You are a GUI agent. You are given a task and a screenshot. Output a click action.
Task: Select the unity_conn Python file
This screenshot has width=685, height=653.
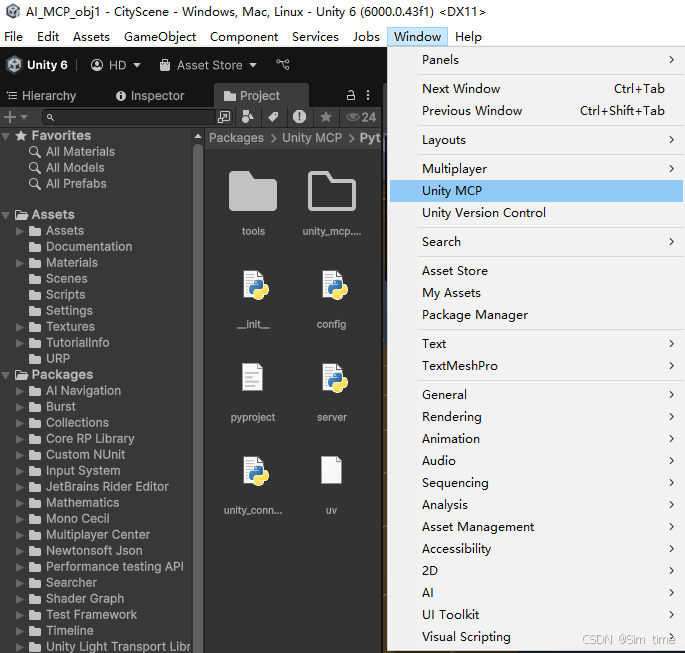[255, 471]
